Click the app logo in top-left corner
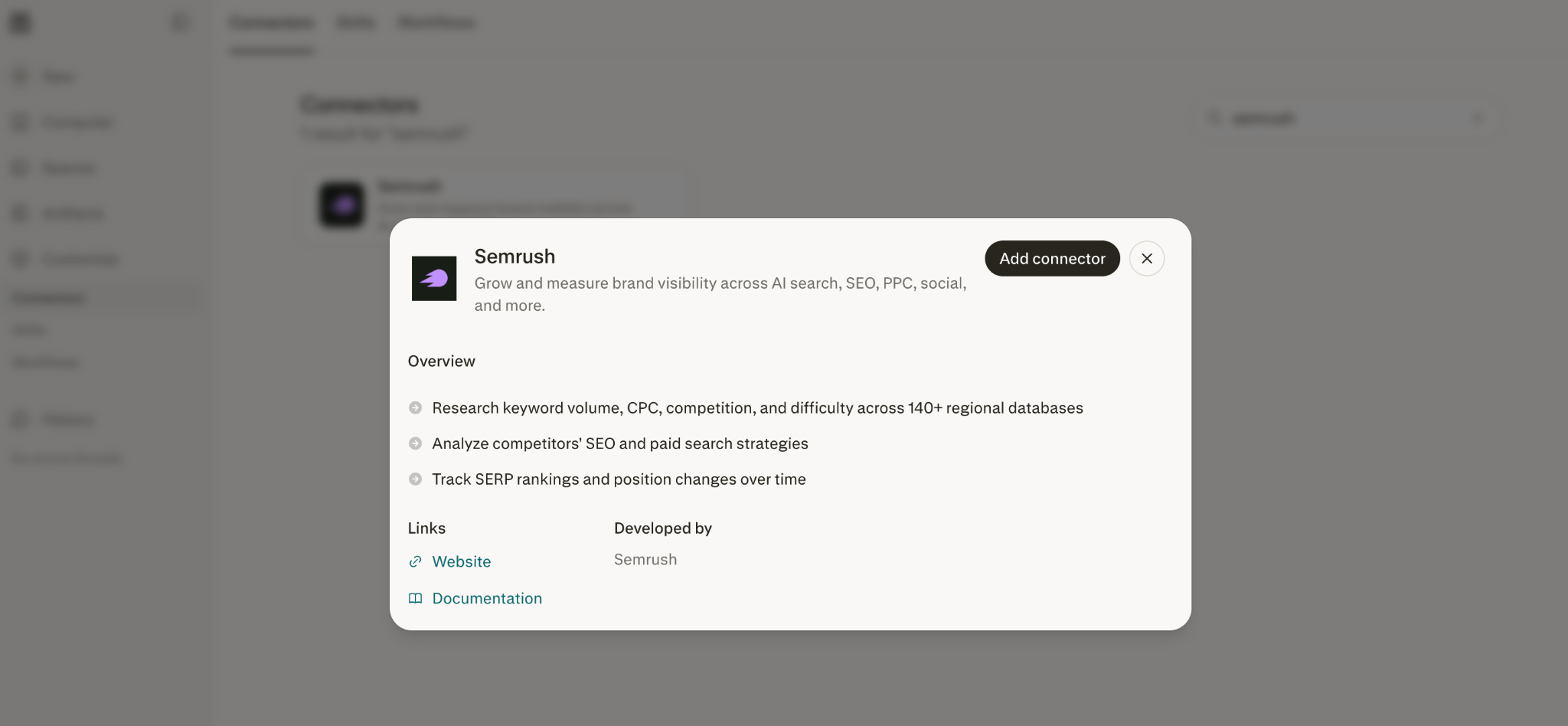Image resolution: width=1568 pixels, height=726 pixels. (x=20, y=23)
